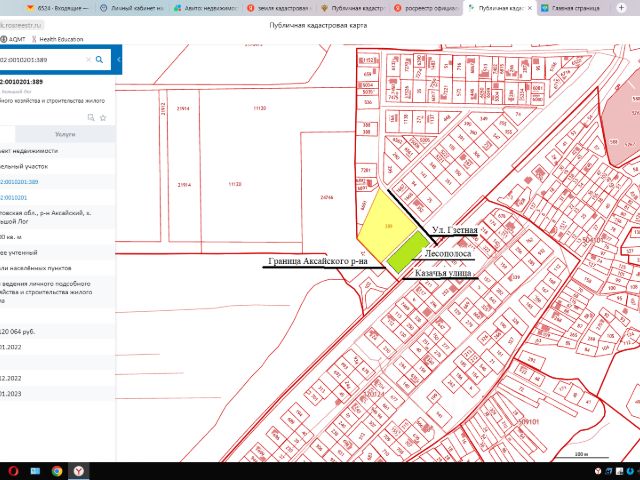Click the cadastral number search input
Image resolution: width=640 pixels, height=480 pixels.
pyautogui.click(x=40, y=60)
